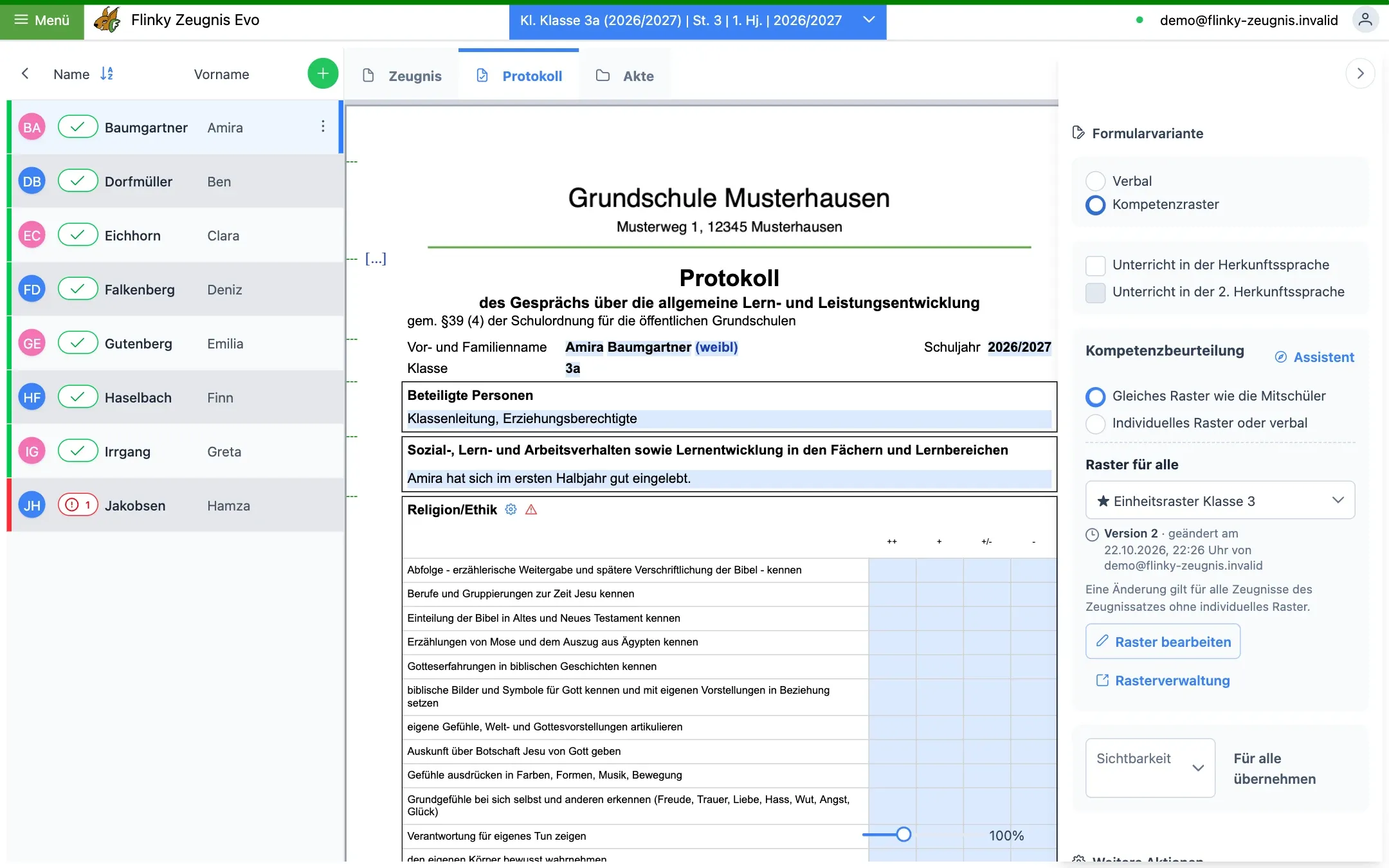Screen dimensions: 1389x868
Task: Select the Kompetenzraster radio option
Action: (x=1096, y=204)
